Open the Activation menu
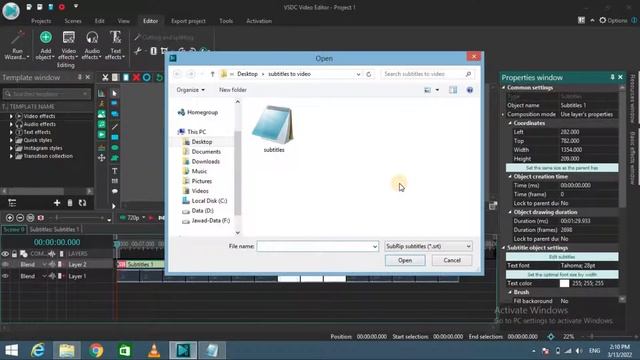 (x=259, y=21)
